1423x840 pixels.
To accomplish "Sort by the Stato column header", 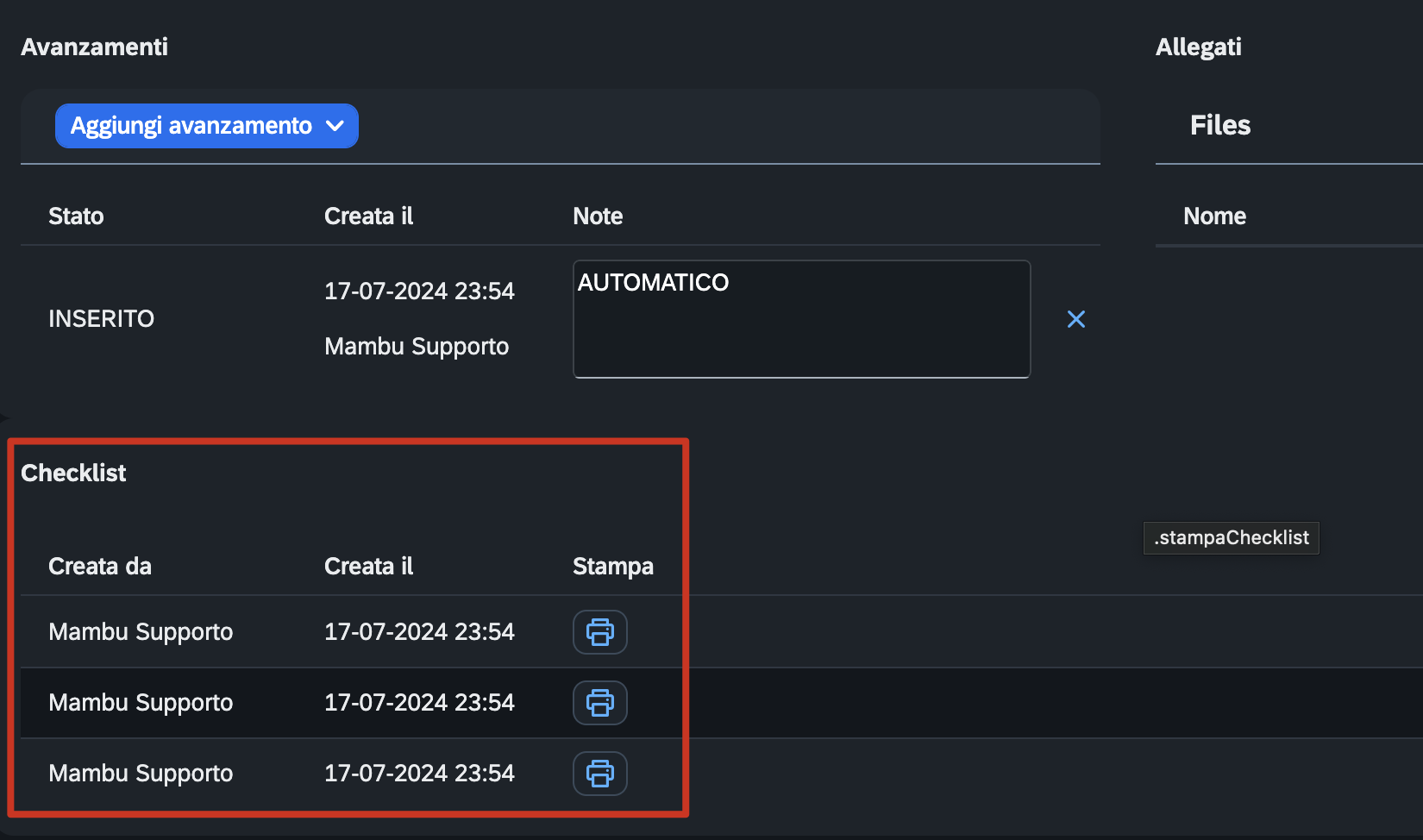I will tap(76, 216).
